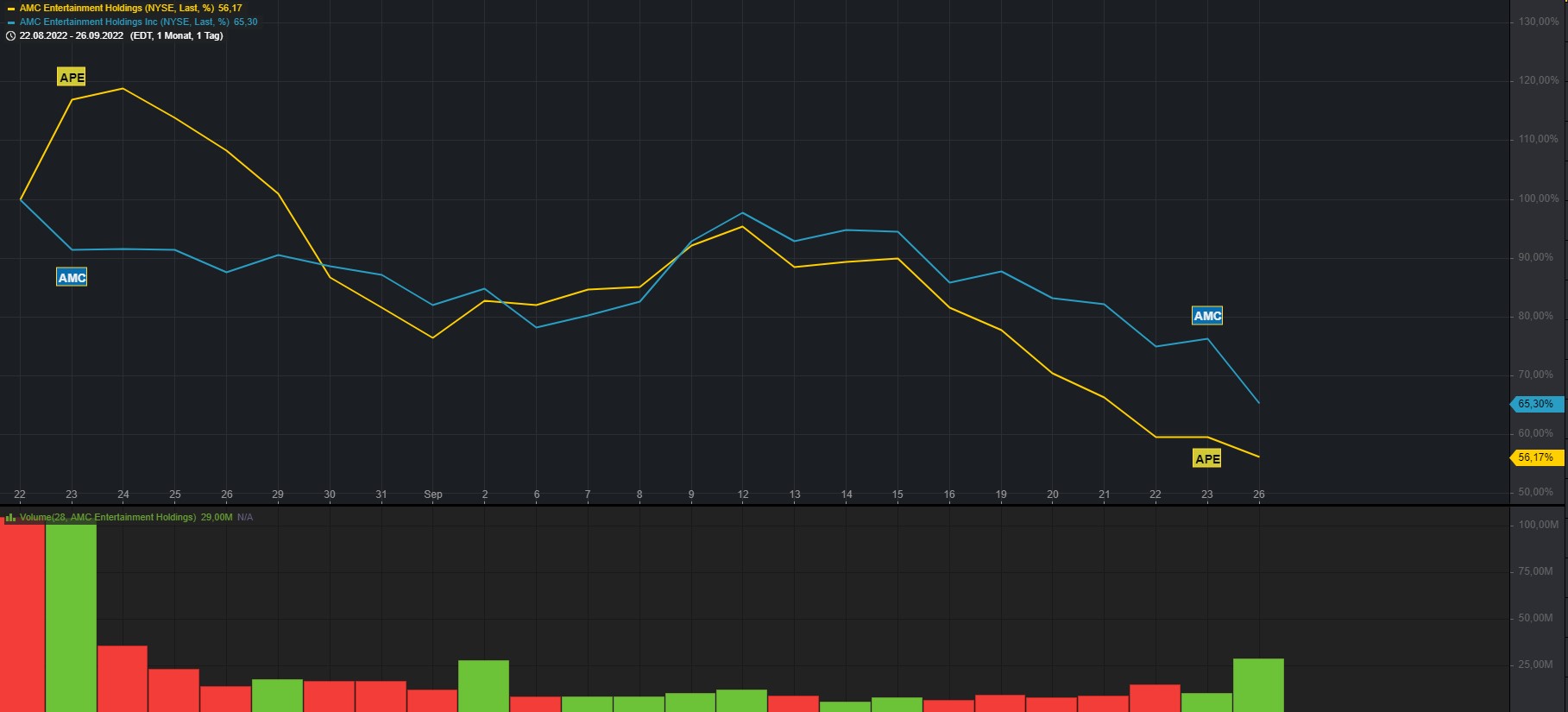
Task: Click the Sep month label on the time axis
Action: pos(433,495)
